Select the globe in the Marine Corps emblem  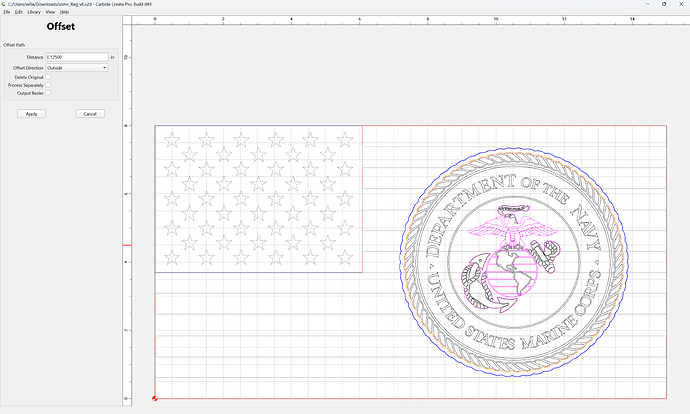pos(512,274)
